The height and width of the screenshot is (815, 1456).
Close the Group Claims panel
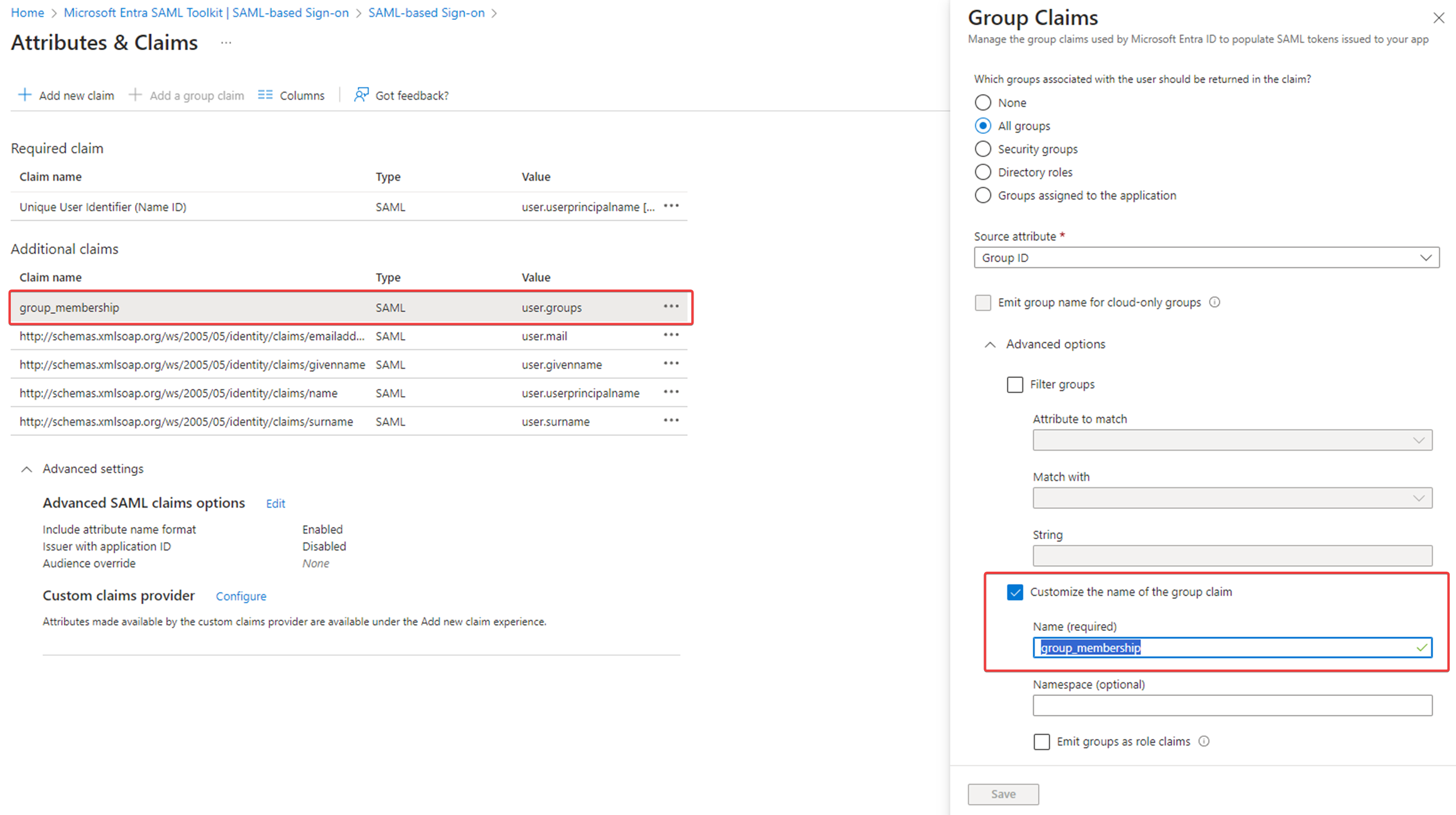point(1438,18)
